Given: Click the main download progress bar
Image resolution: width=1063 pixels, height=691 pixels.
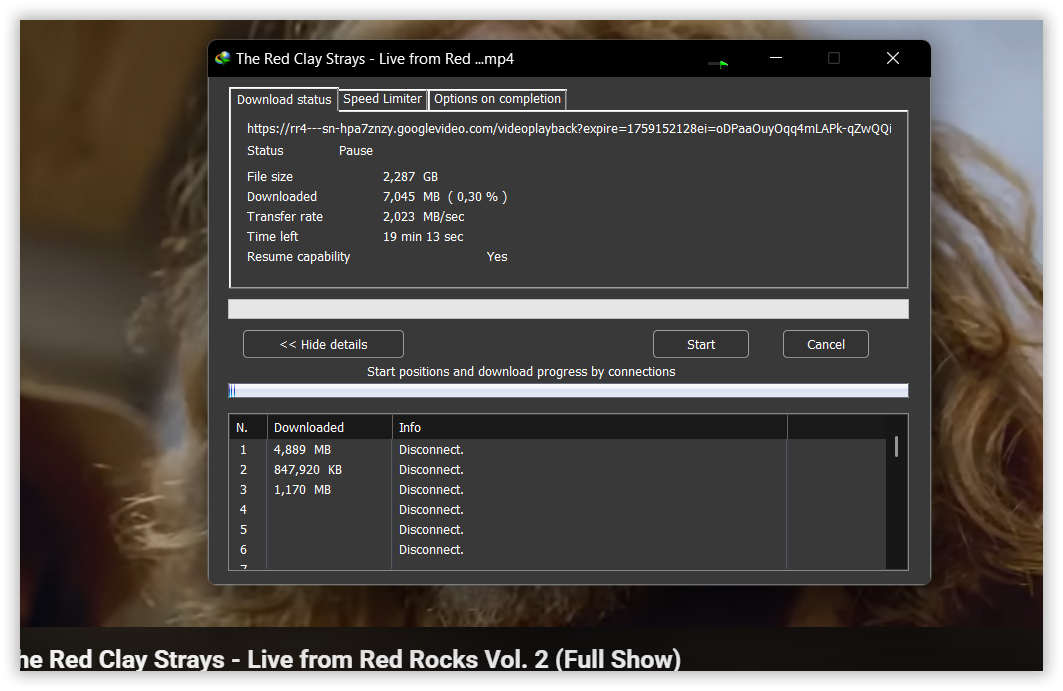Looking at the screenshot, I should point(568,309).
